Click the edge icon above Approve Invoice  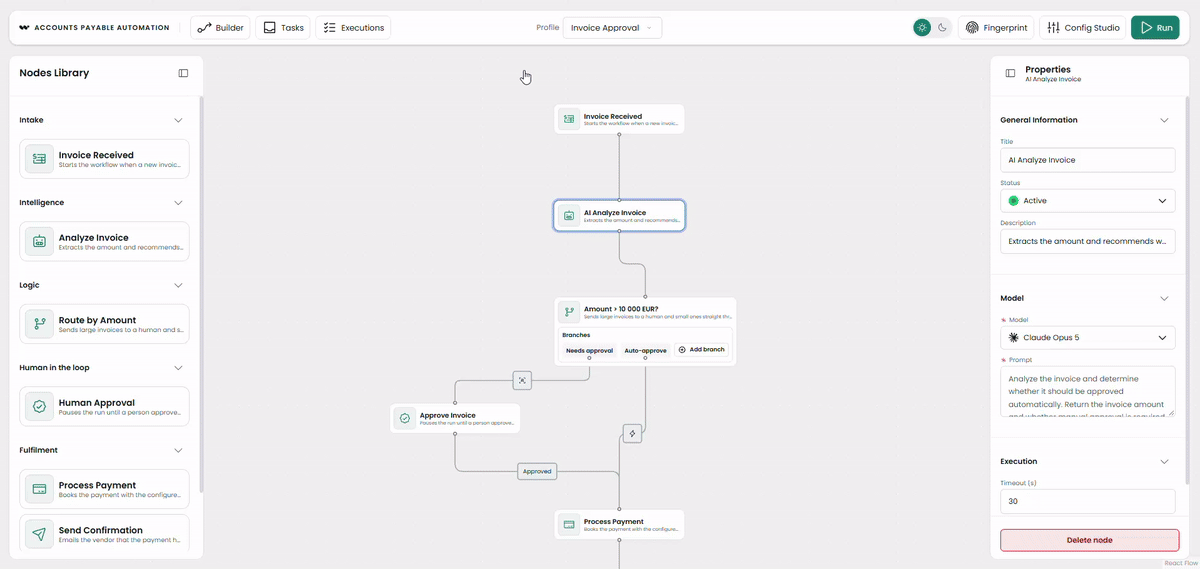point(522,380)
